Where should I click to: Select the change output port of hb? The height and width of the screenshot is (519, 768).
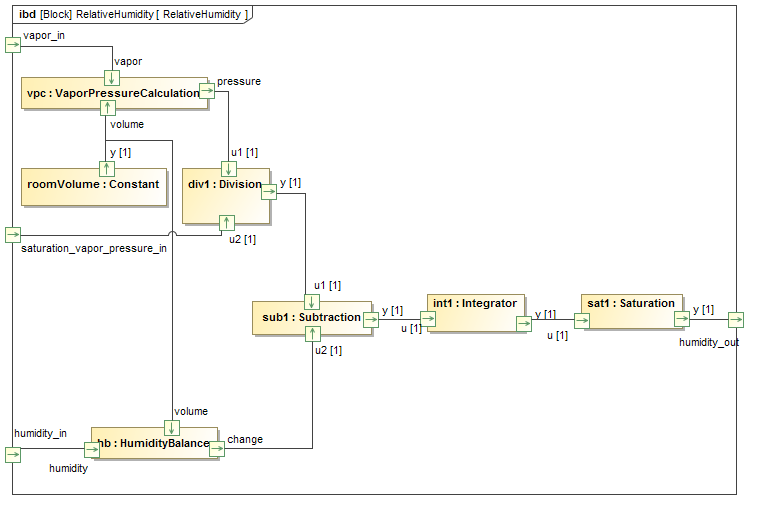point(217,449)
